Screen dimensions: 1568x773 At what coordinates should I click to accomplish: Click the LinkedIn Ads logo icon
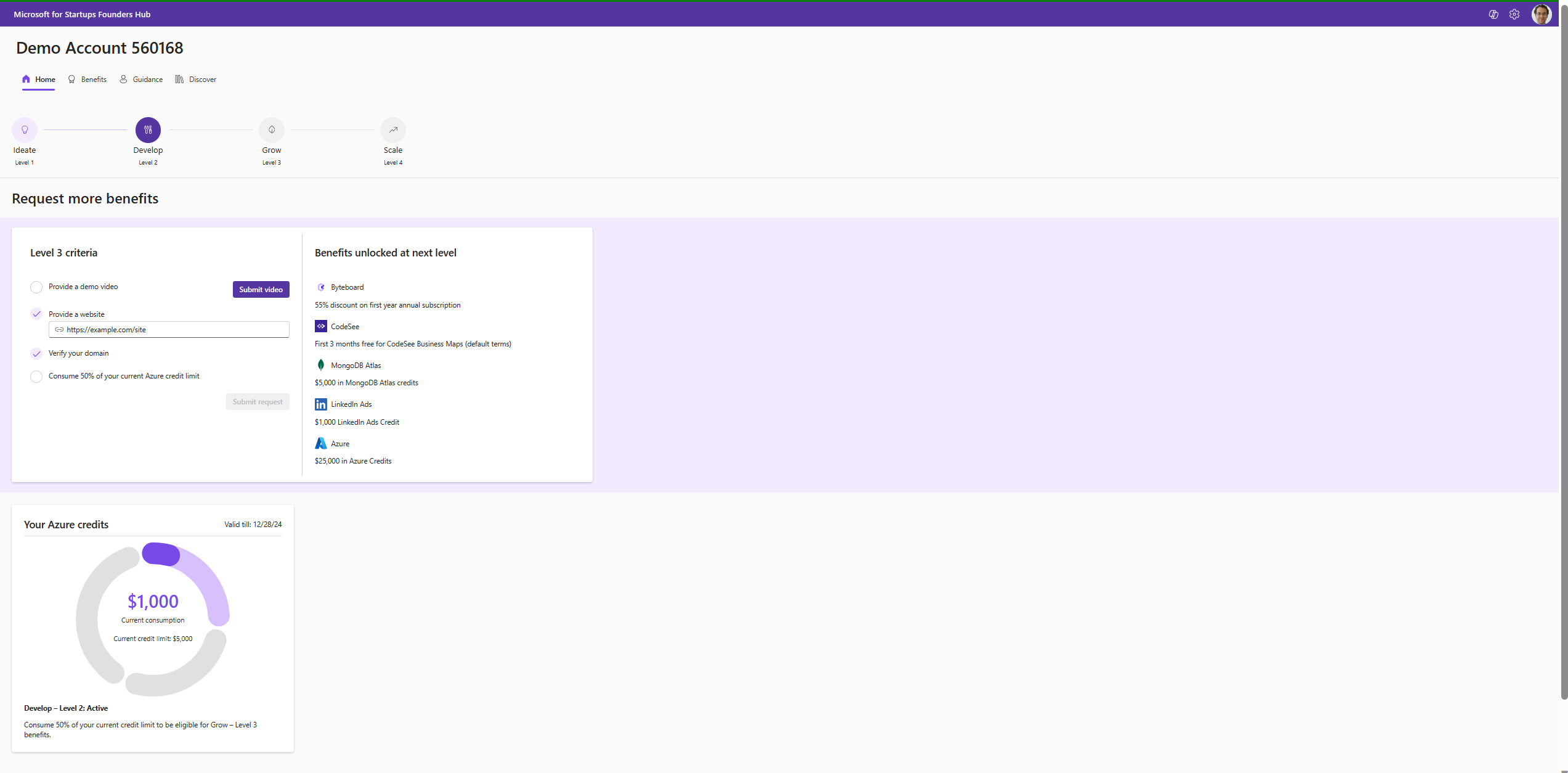click(x=321, y=404)
